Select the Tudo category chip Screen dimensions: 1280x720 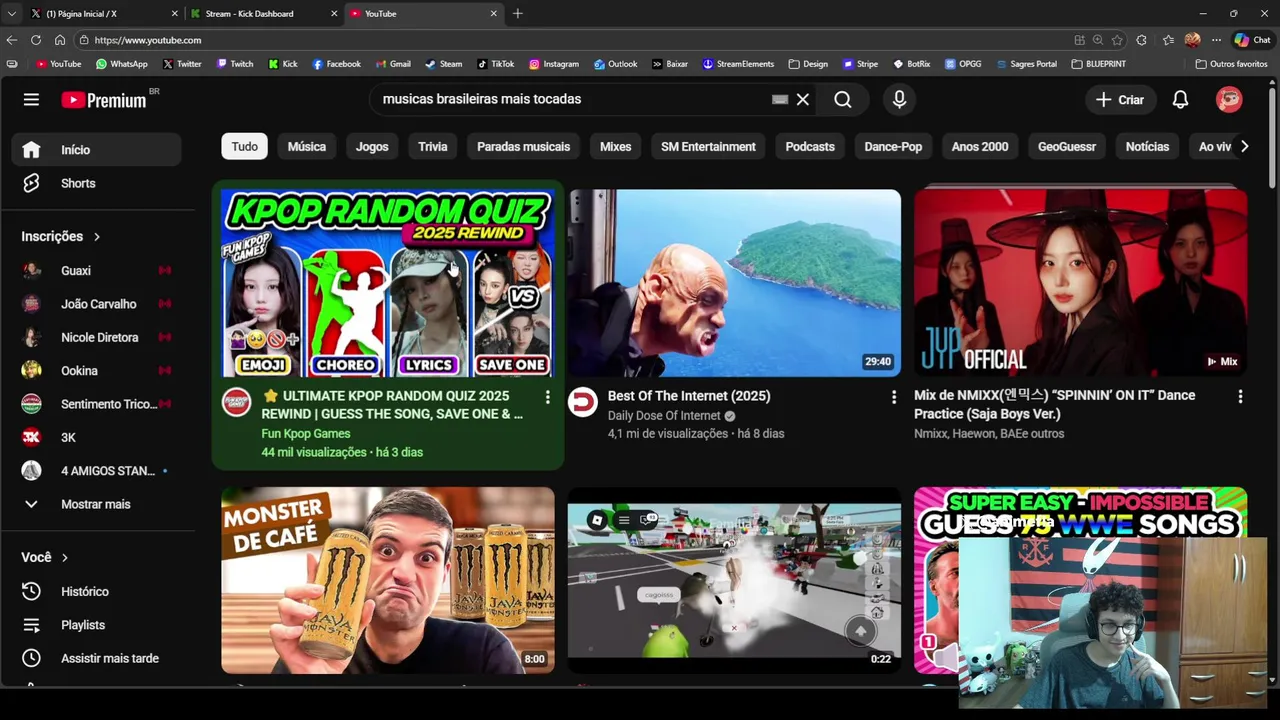tap(245, 147)
